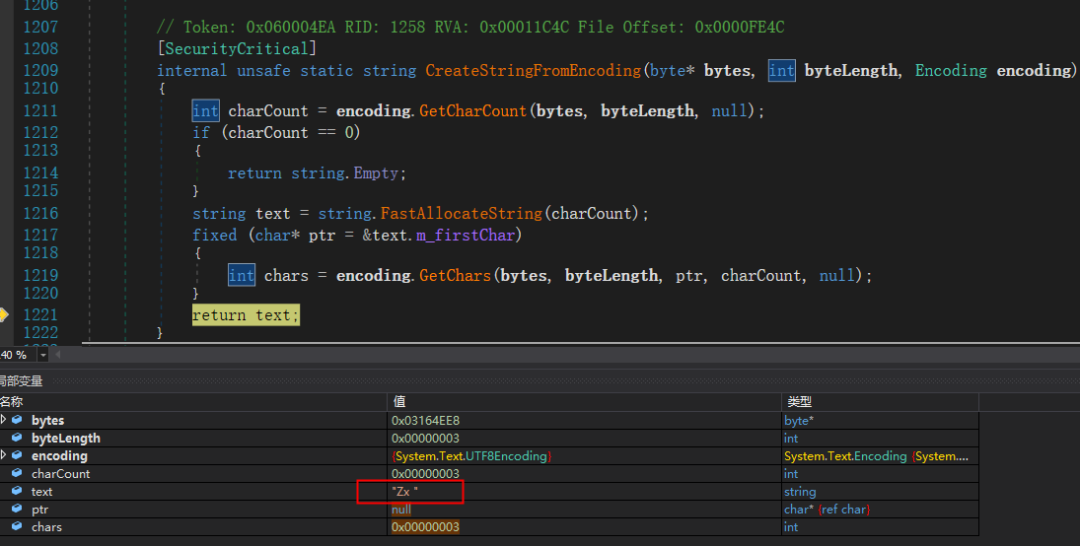Click the cube icon beside ptr variable

tap(17, 509)
